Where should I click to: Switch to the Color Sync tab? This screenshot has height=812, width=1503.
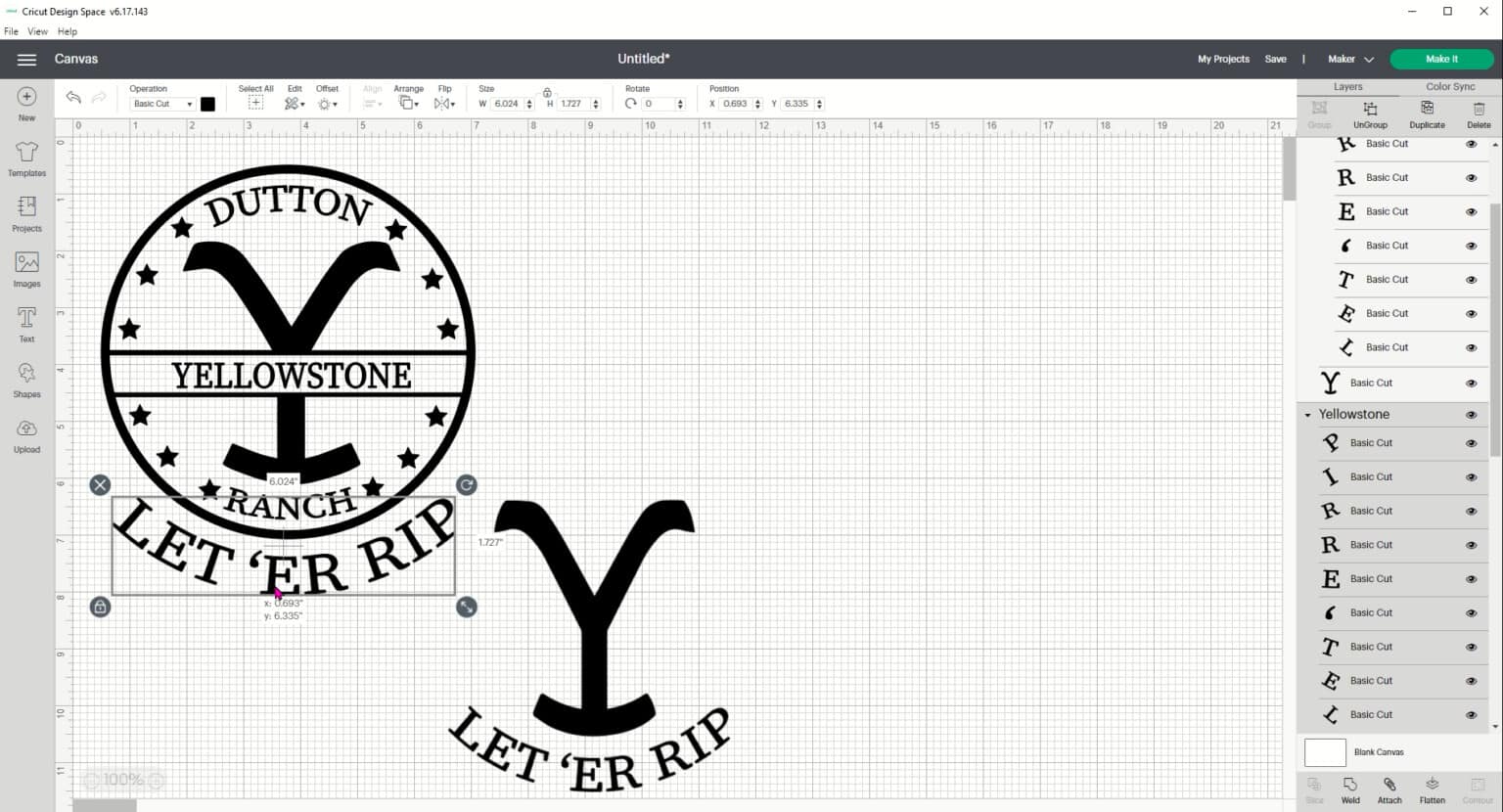coord(1450,86)
